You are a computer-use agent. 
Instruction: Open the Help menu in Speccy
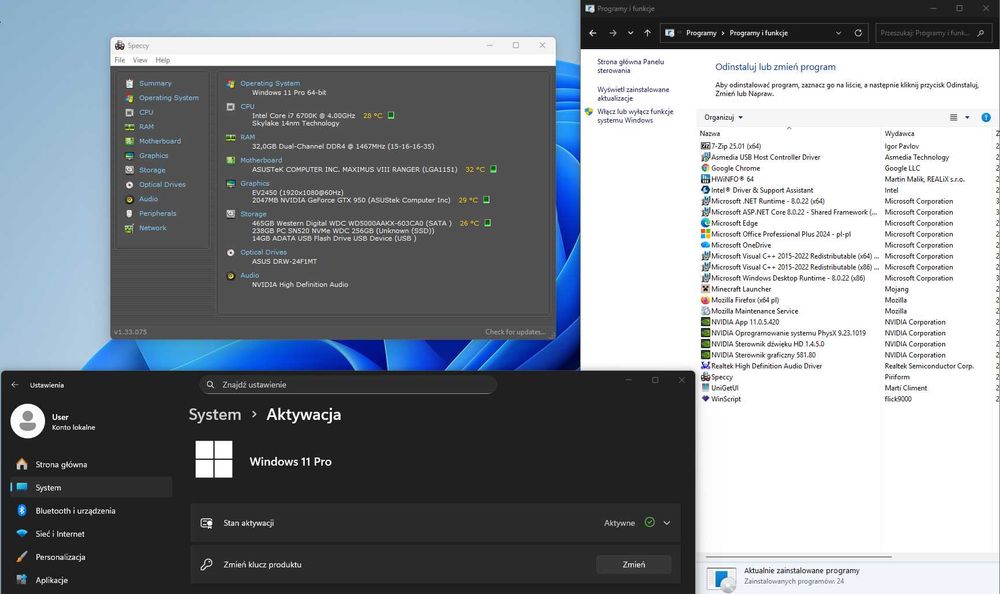pyautogui.click(x=163, y=60)
